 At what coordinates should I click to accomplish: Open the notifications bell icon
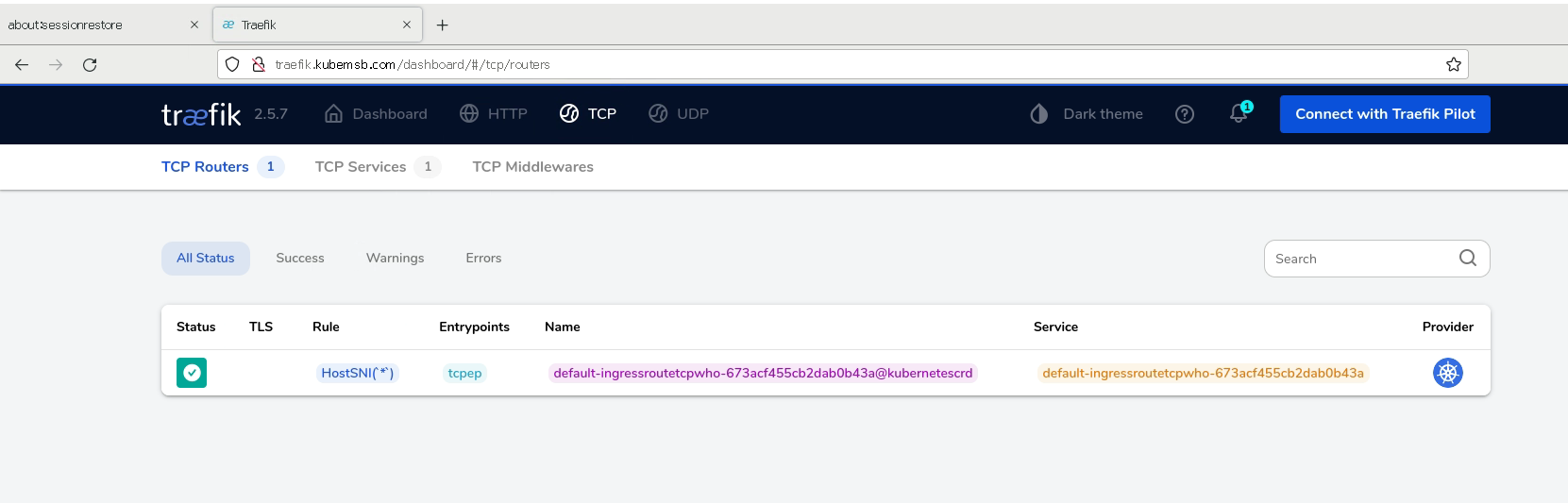(x=1239, y=114)
